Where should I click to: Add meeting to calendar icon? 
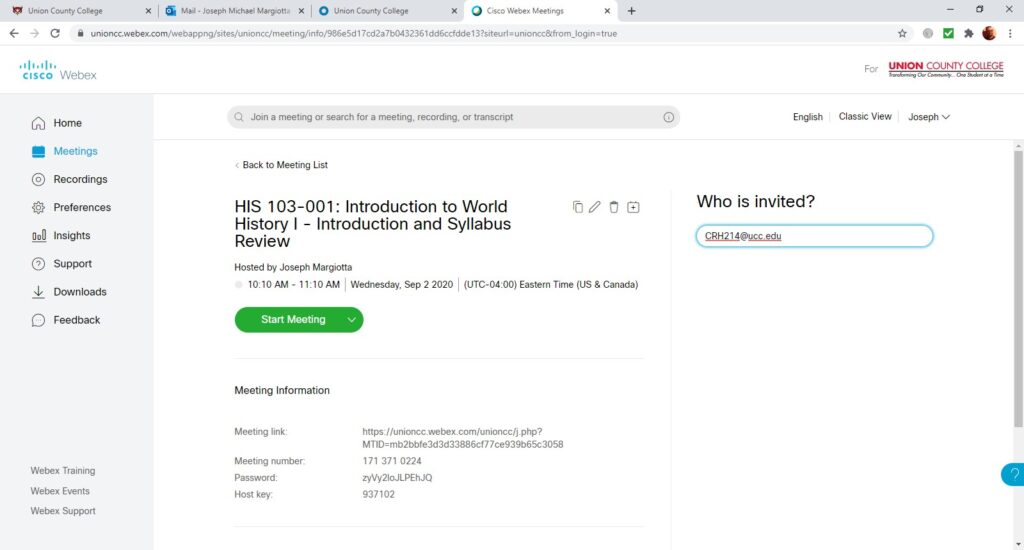[x=633, y=207]
